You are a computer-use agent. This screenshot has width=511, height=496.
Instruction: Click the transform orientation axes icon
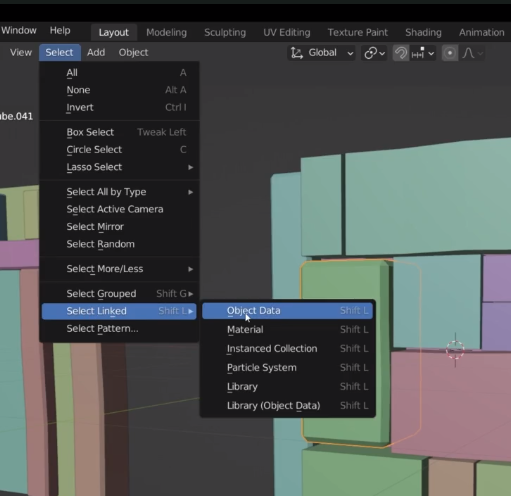pos(296,53)
